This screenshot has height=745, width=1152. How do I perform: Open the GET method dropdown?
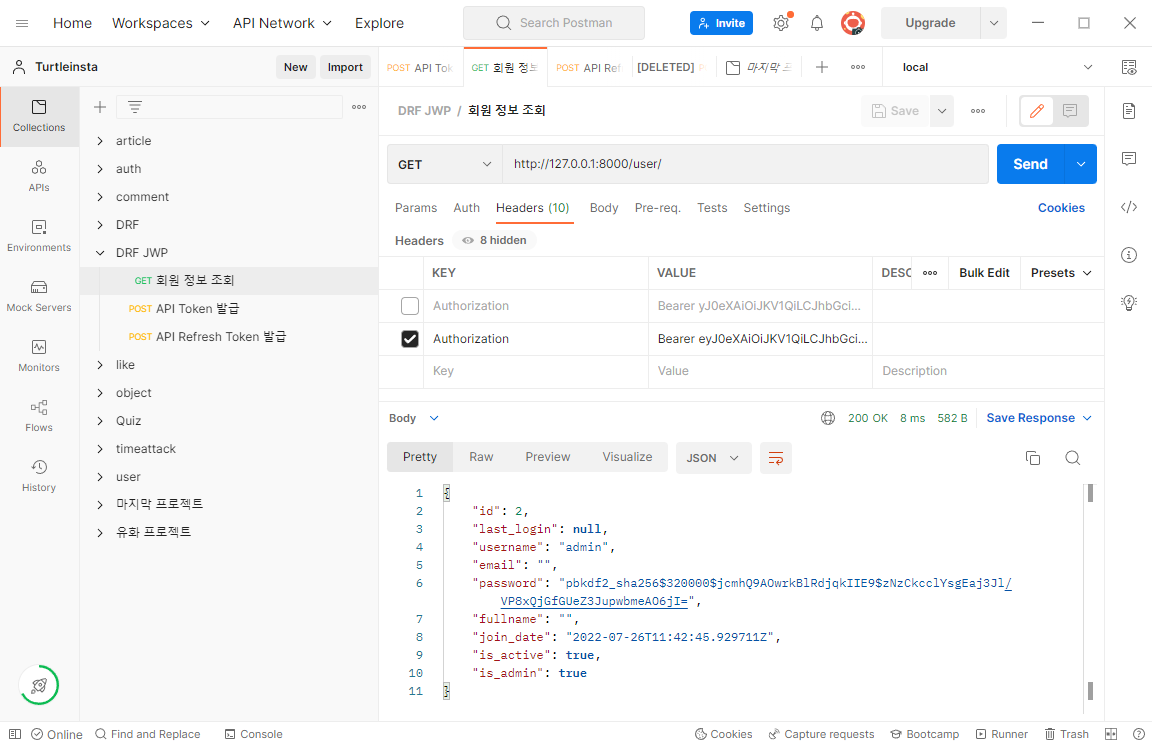444,165
